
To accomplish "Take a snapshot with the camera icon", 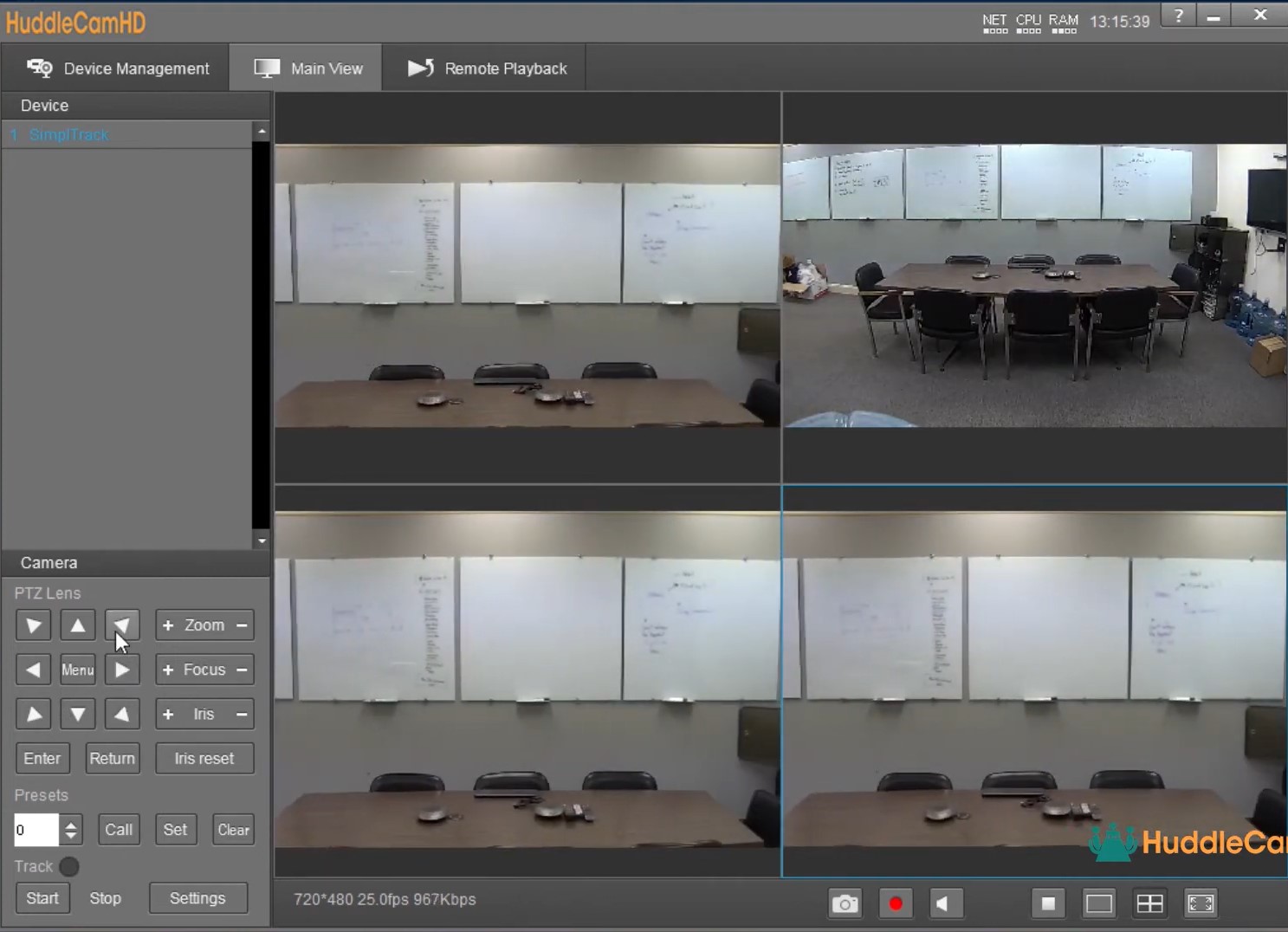I will pos(845,903).
